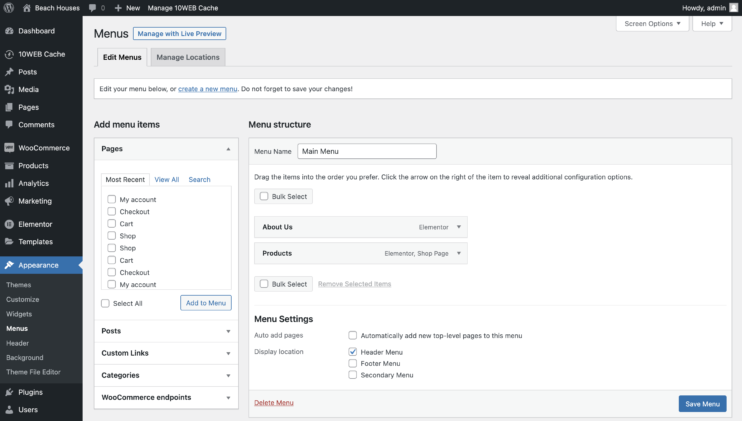Expand About Us menu item options
The image size is (742, 421).
459,227
